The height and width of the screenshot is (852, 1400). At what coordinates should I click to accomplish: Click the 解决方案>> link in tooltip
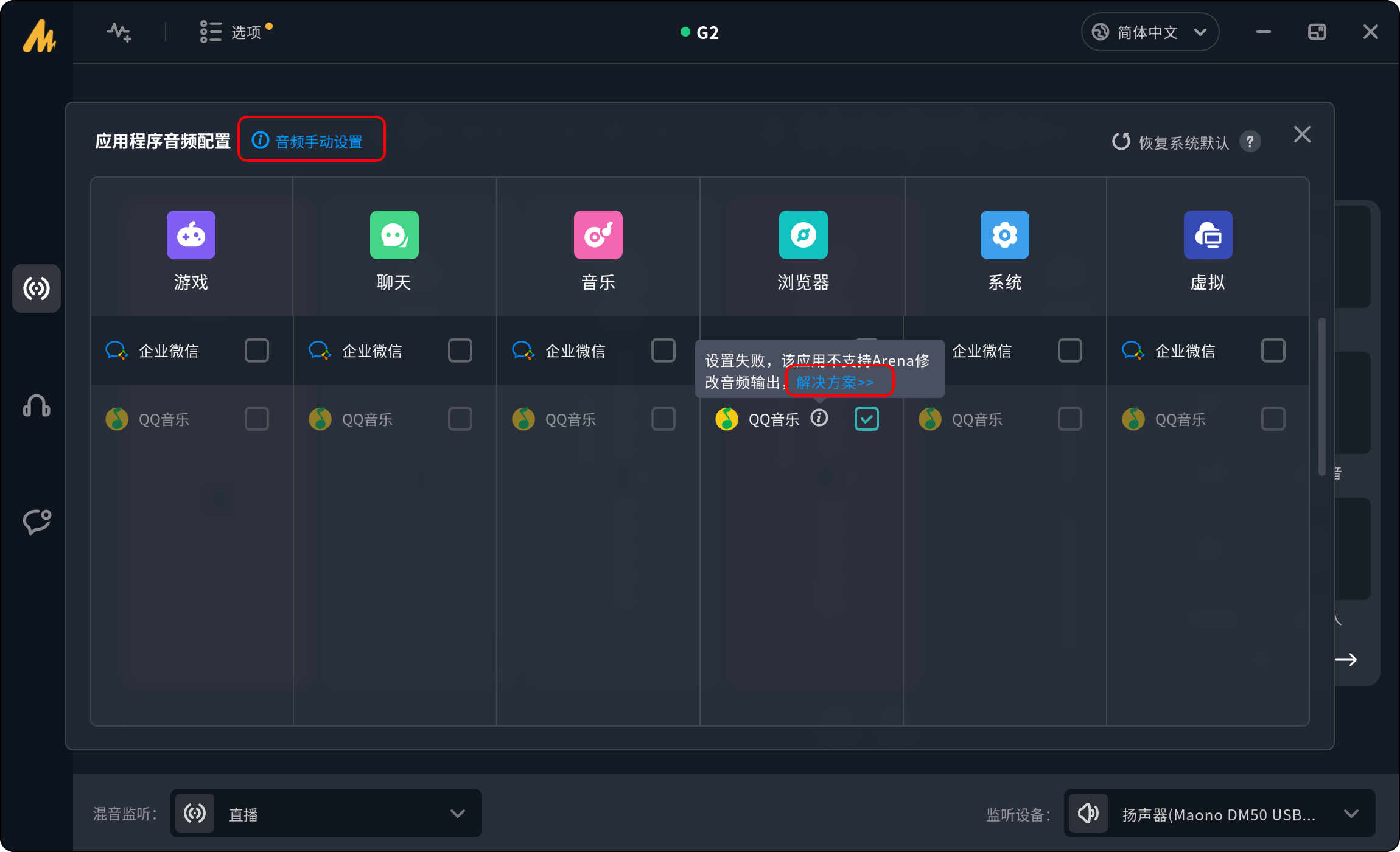(x=835, y=383)
